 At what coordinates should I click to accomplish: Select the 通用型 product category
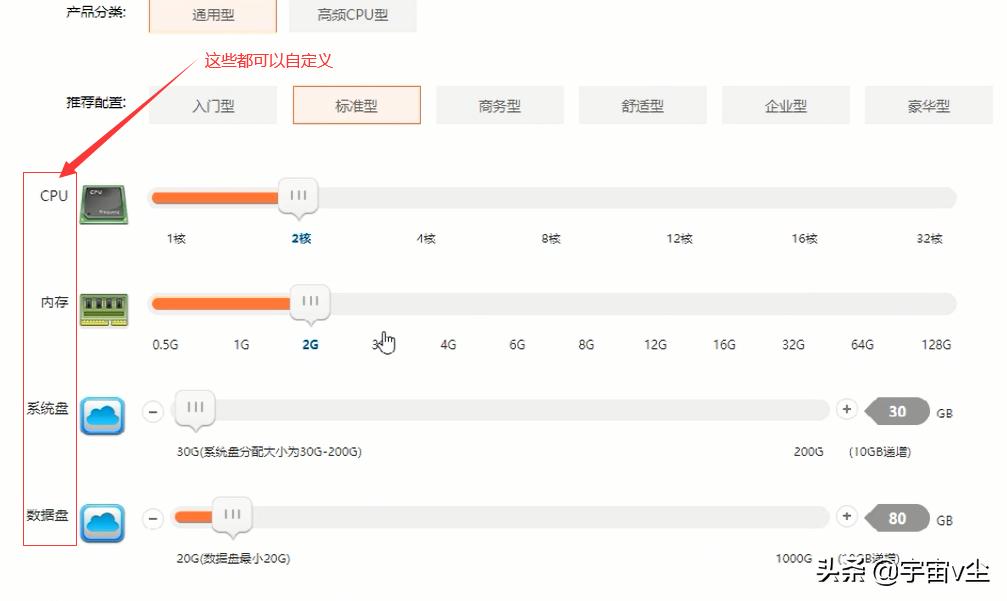pos(212,15)
